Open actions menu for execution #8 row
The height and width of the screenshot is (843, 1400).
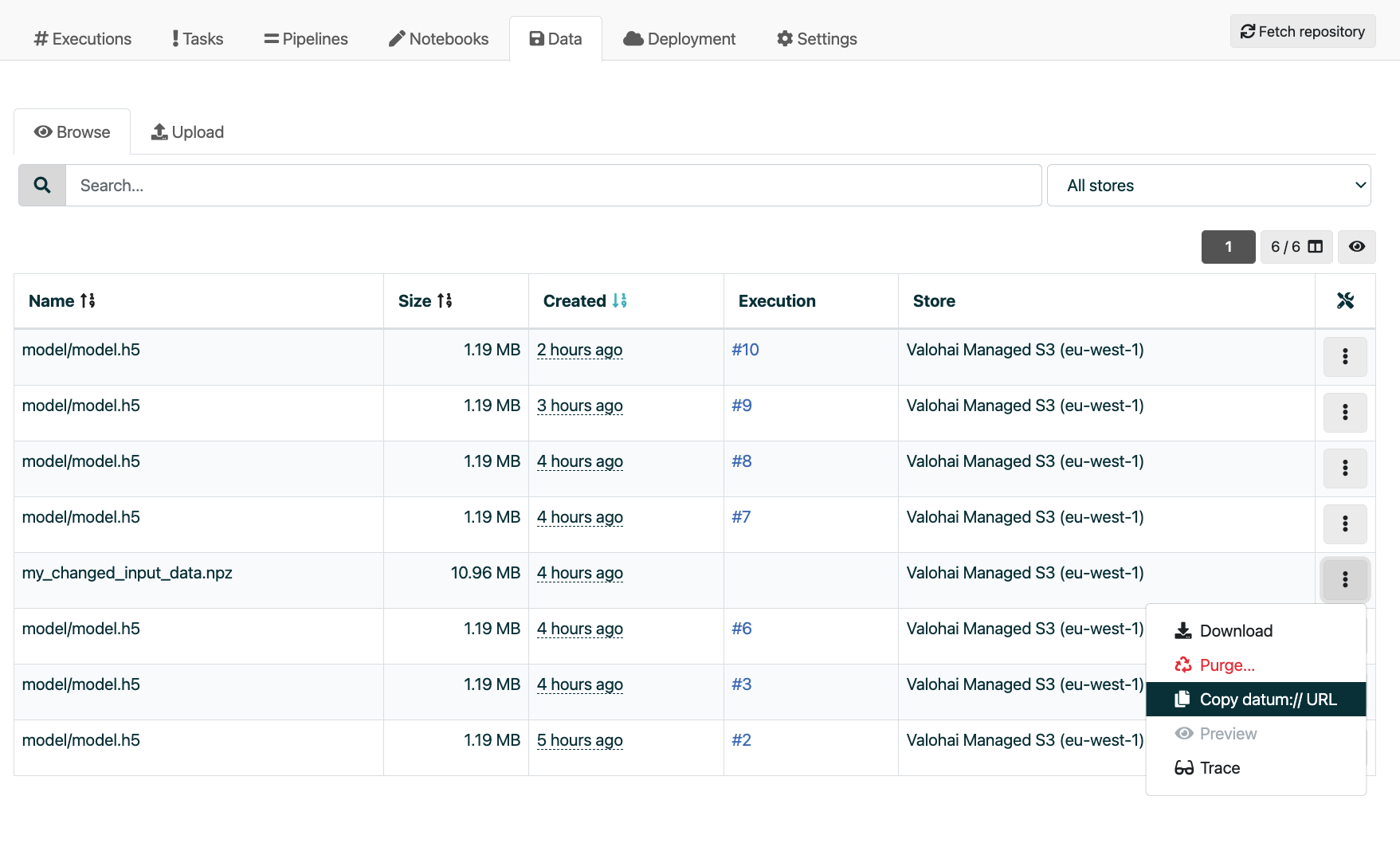1345,469
